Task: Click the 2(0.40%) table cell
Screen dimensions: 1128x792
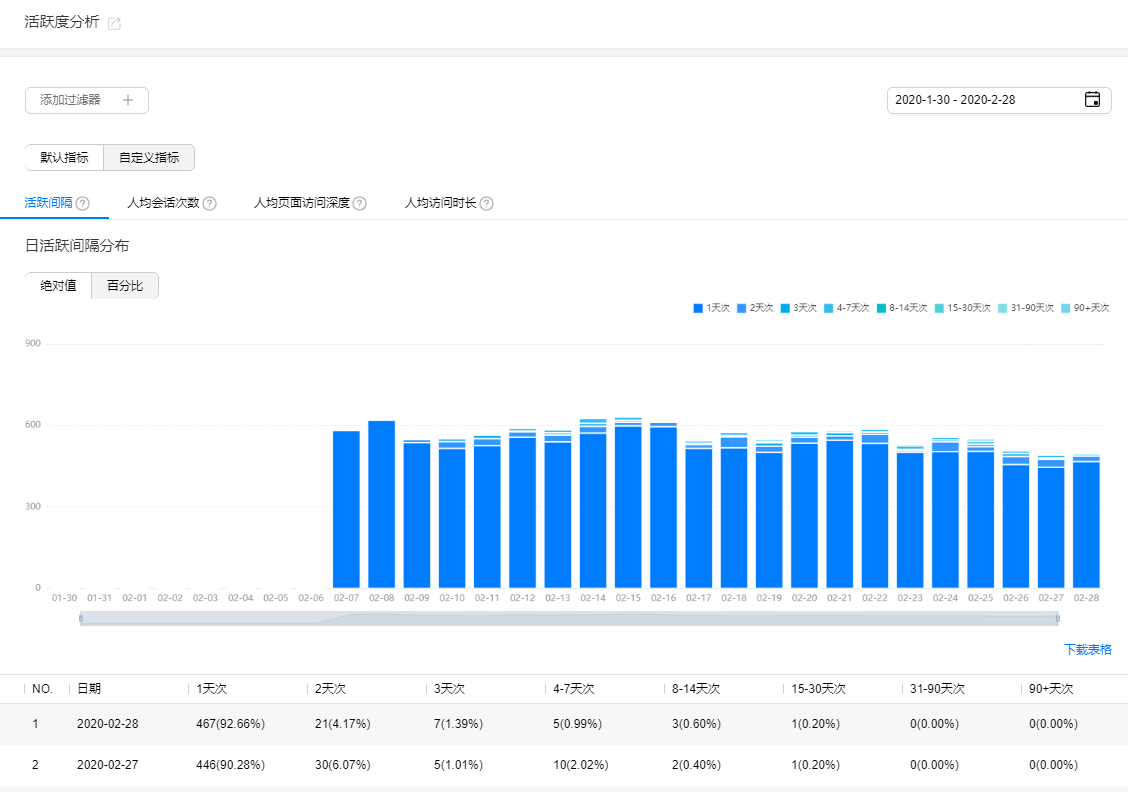Action: (x=696, y=765)
